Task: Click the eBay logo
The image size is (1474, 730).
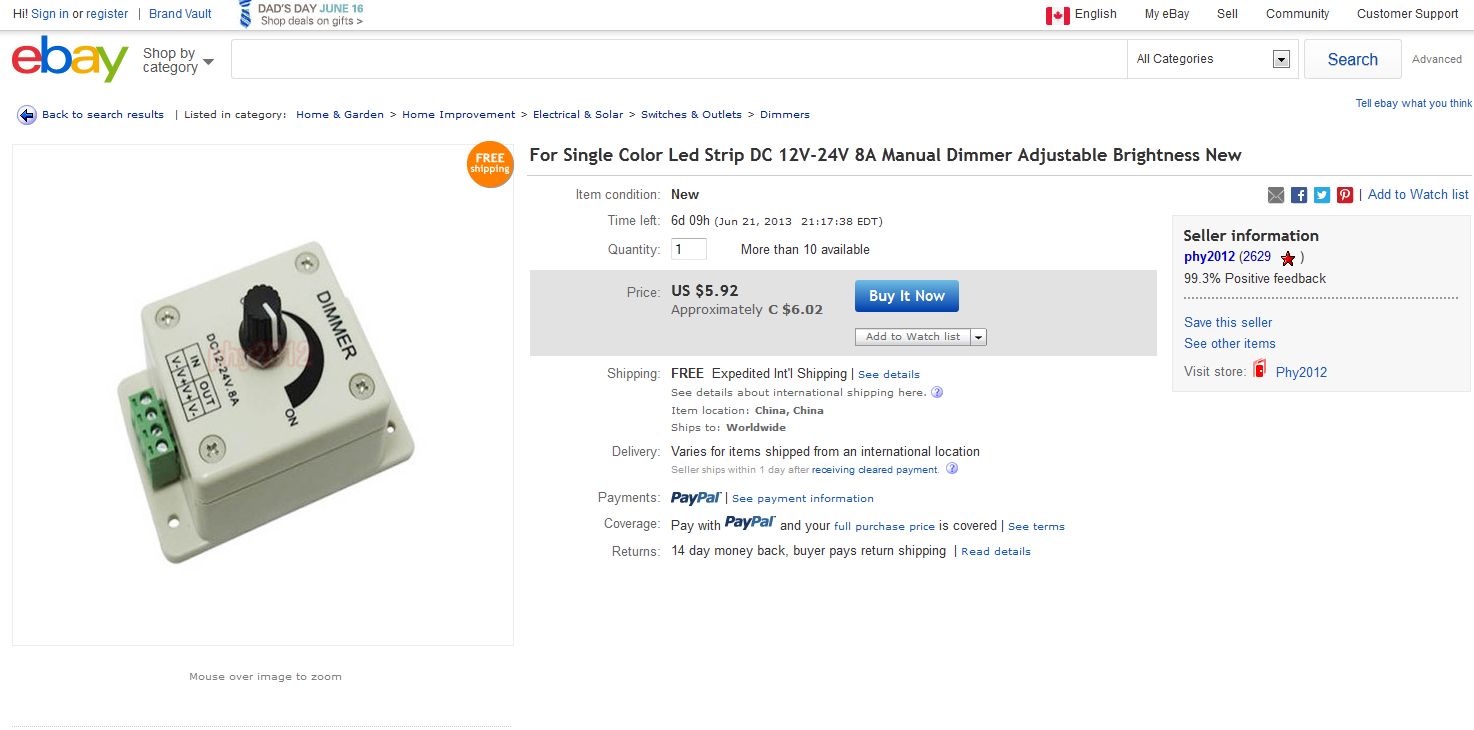Action: (69, 59)
